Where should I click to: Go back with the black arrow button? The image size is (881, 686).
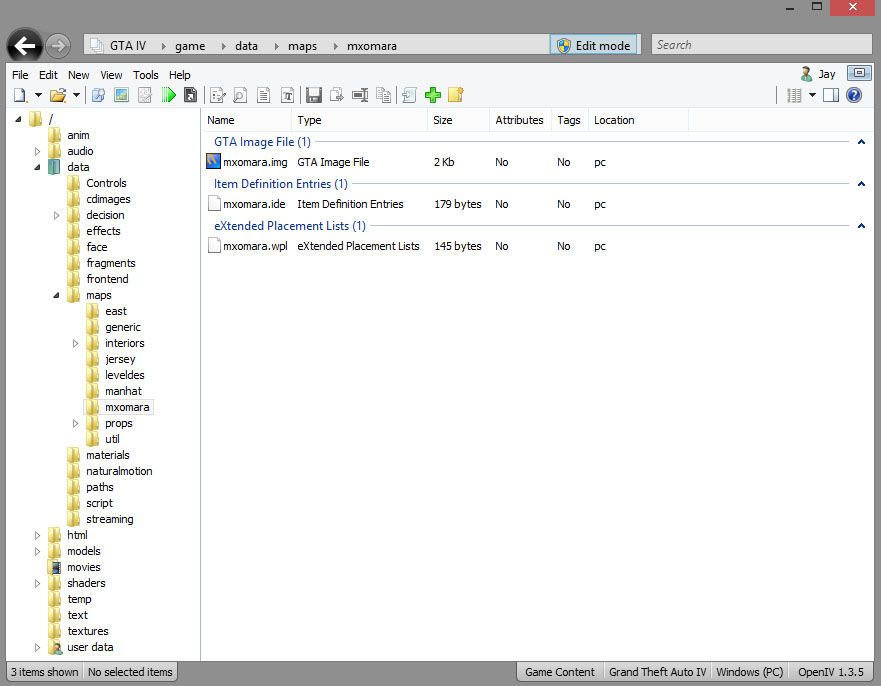(x=25, y=46)
